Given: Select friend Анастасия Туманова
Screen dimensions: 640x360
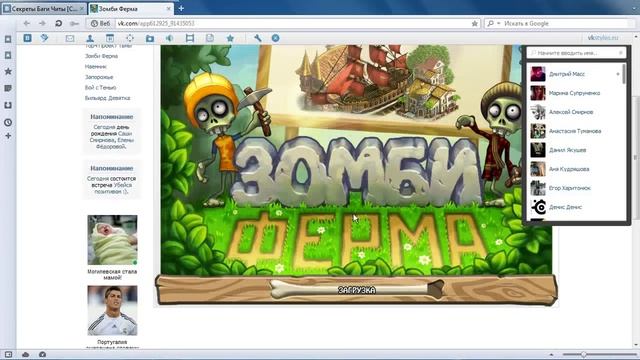Looking at the screenshot, I should click(575, 131).
